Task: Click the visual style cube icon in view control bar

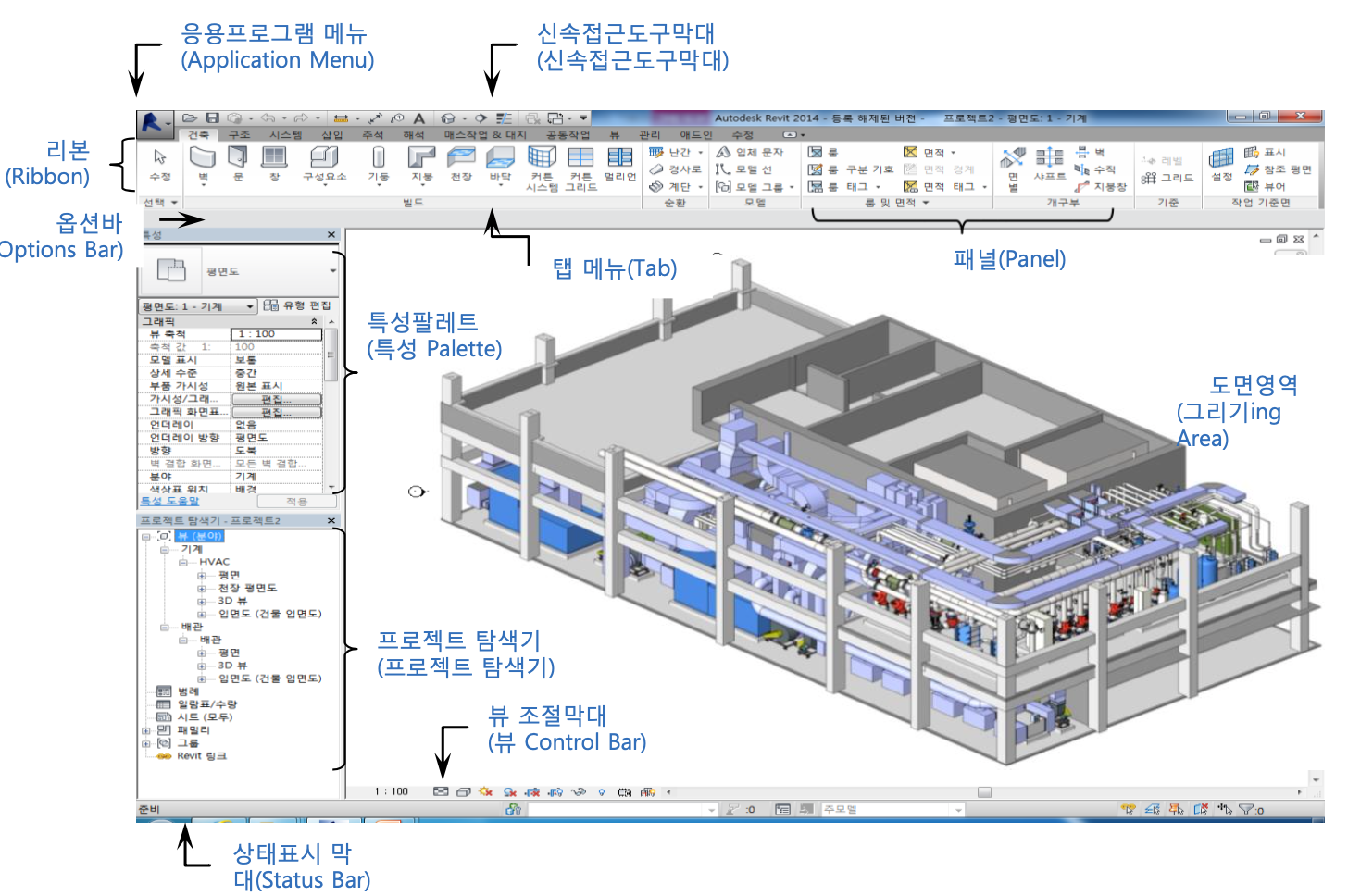Action: (x=463, y=791)
